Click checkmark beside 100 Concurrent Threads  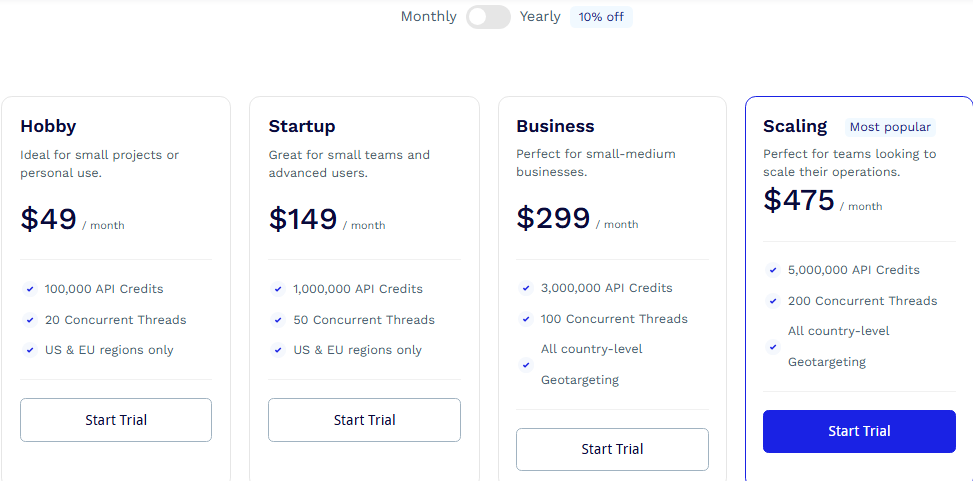[526, 319]
